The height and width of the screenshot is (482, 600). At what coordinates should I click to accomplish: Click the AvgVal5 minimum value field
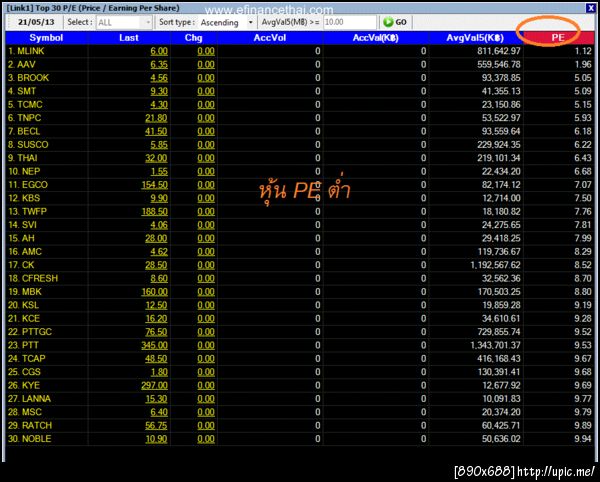coord(349,22)
